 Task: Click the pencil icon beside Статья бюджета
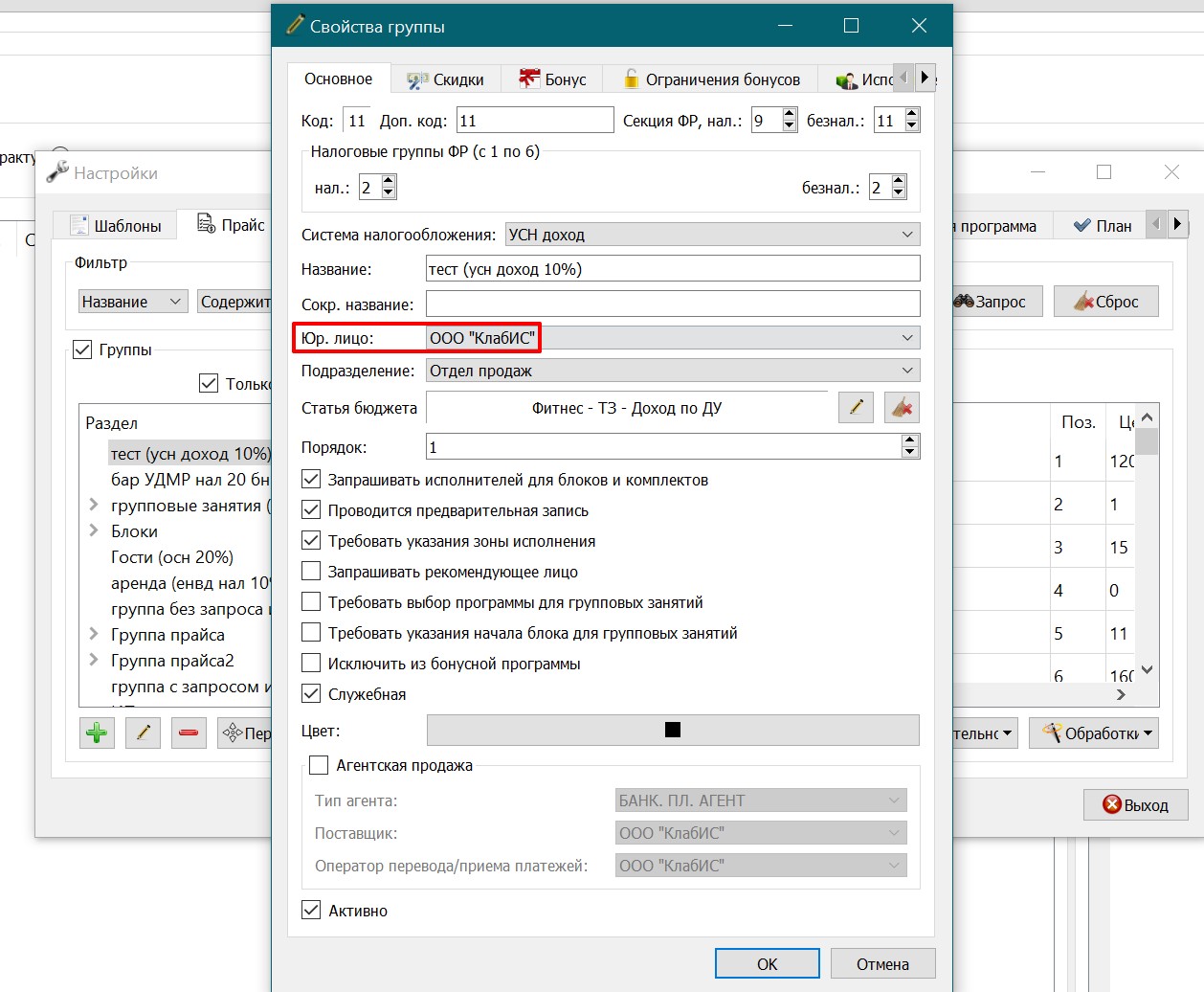pos(856,407)
